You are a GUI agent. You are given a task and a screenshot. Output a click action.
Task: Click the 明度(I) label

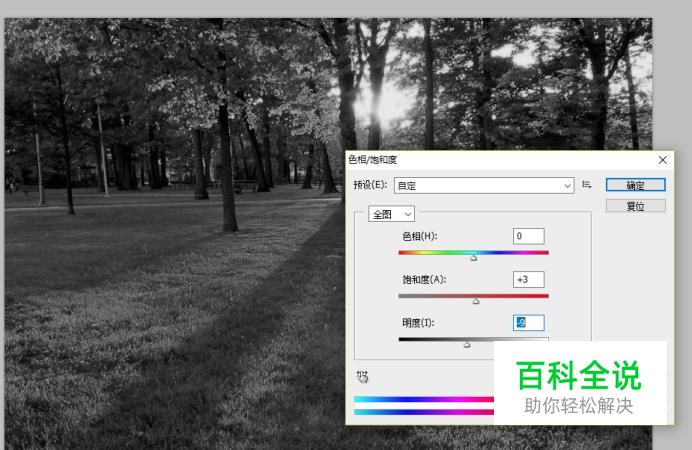[x=418, y=322]
